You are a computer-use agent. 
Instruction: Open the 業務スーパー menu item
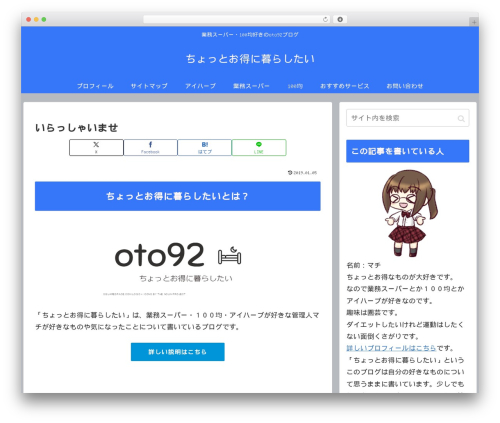[x=251, y=86]
